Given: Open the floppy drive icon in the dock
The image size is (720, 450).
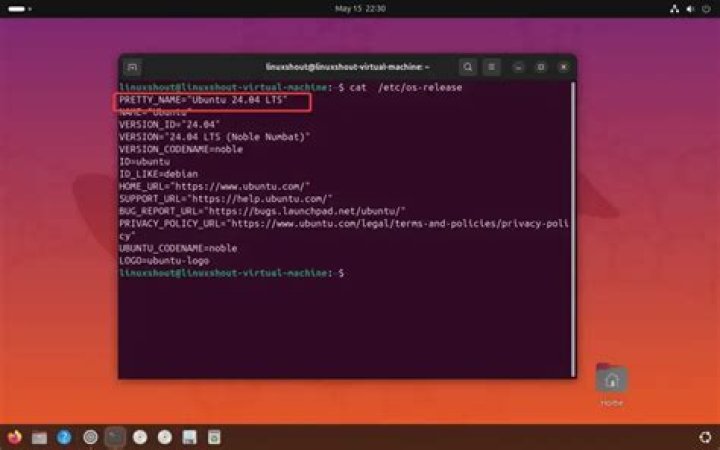Looking at the screenshot, I should [189, 437].
